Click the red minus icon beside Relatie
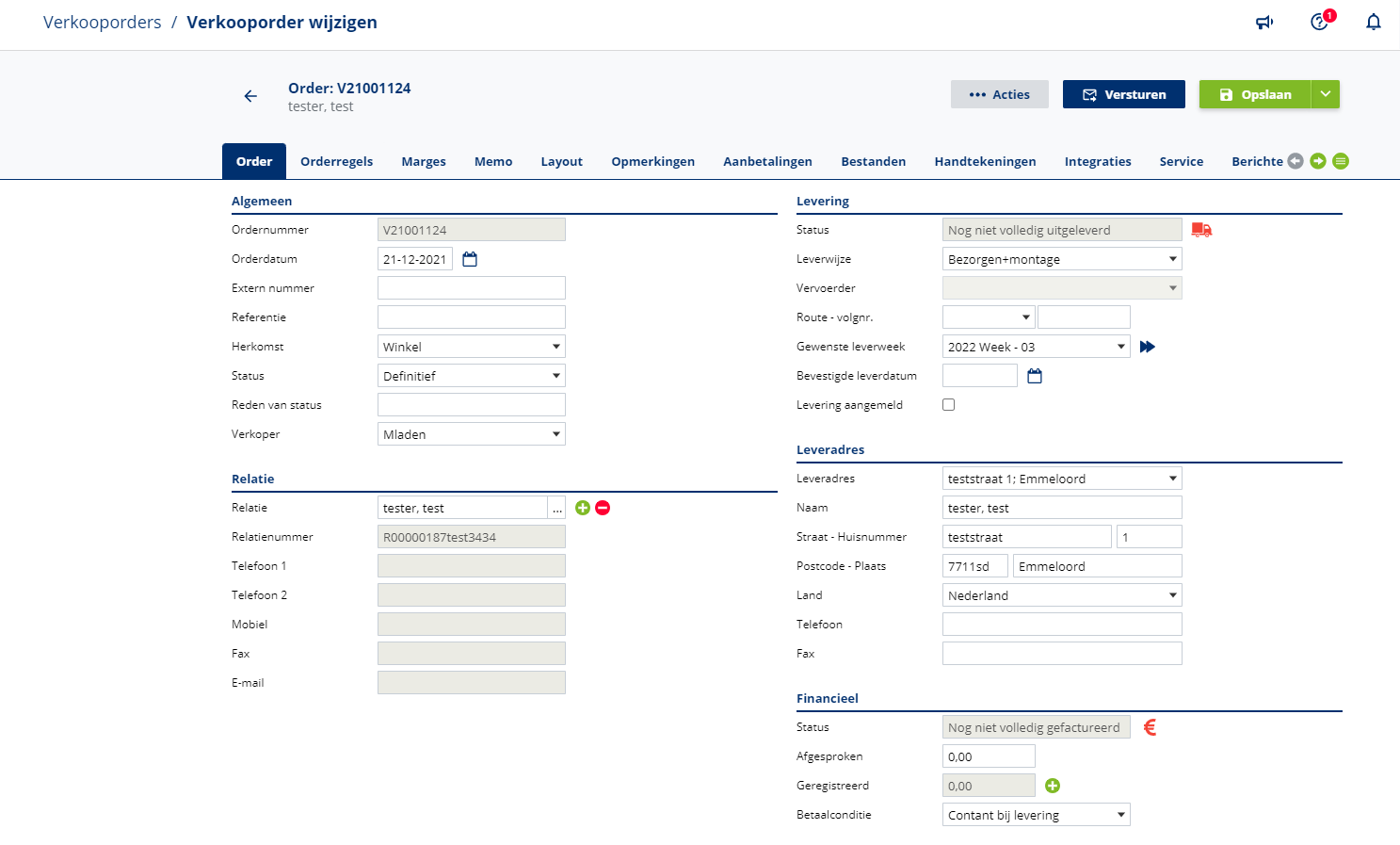This screenshot has width=1400, height=845. pos(603,508)
